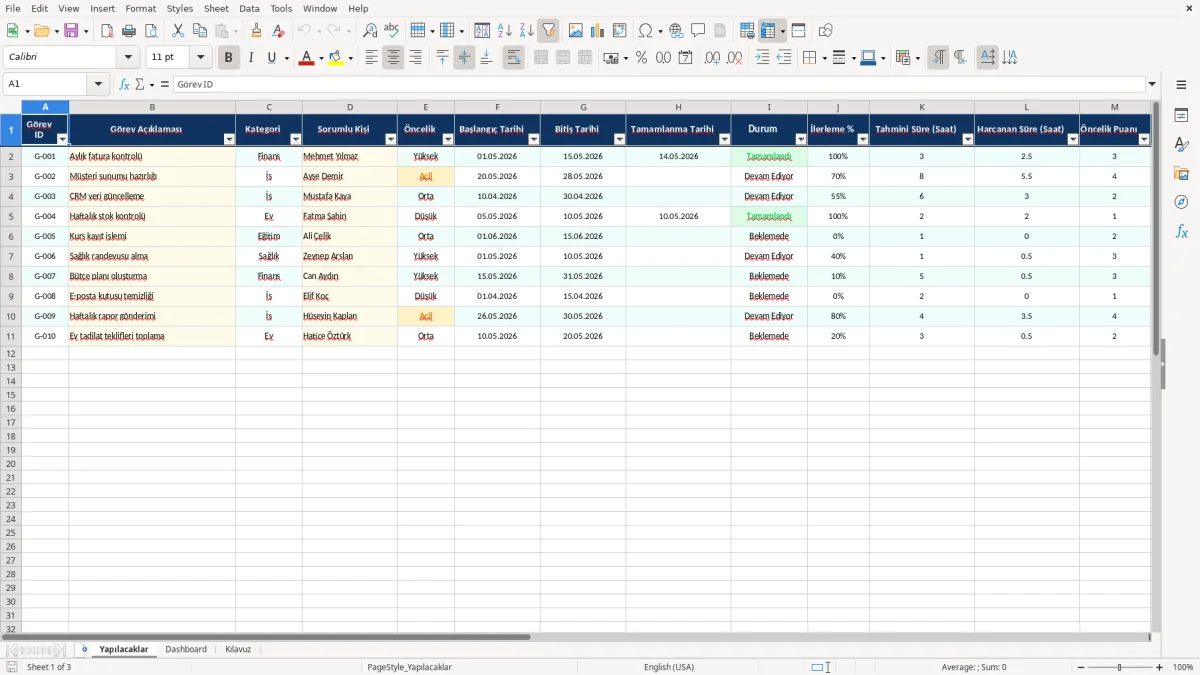
Task: Click the Define Print Area icon
Action: coord(747,31)
